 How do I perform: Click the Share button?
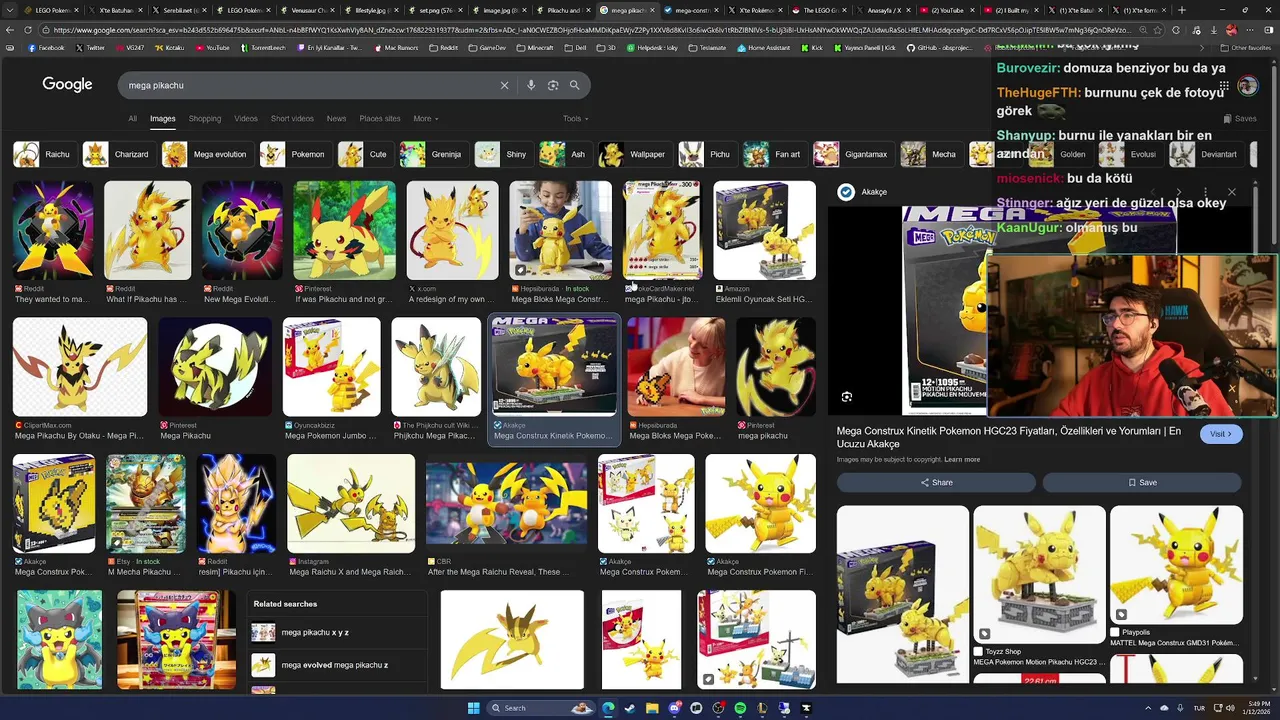click(936, 482)
